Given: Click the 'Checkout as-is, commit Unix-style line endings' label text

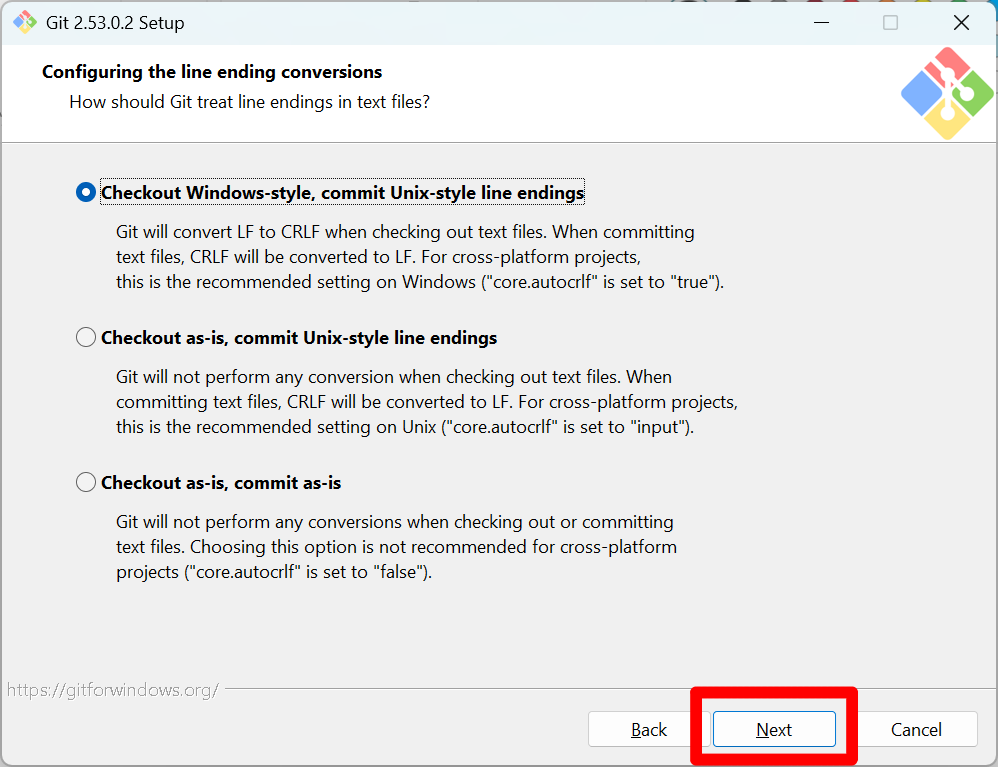Looking at the screenshot, I should coord(299,338).
